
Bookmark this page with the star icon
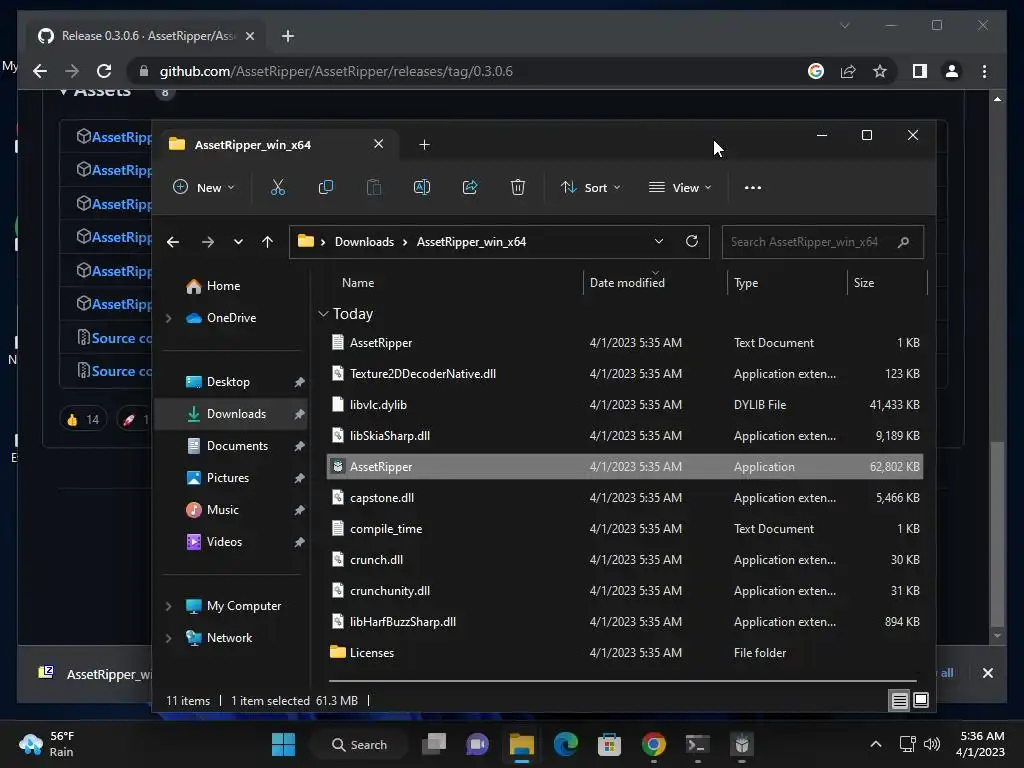click(880, 71)
